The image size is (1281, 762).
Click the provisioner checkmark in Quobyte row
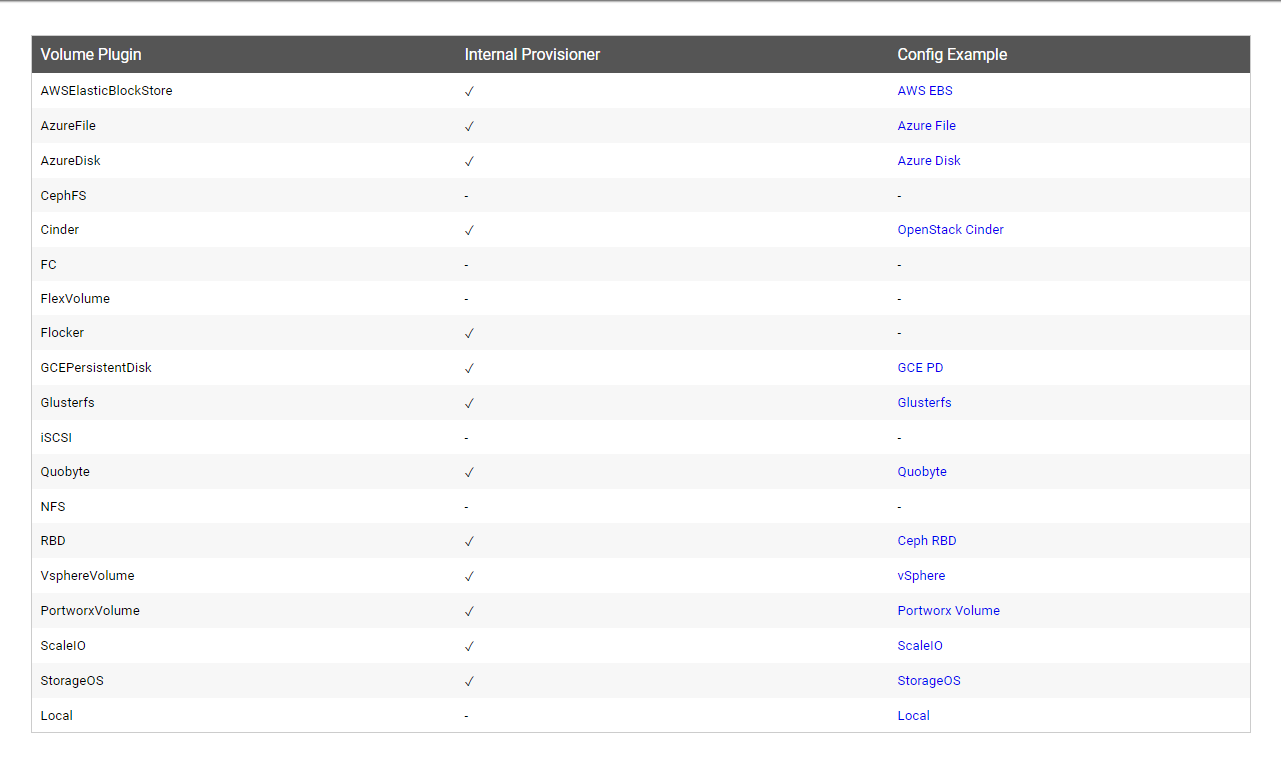tap(469, 472)
